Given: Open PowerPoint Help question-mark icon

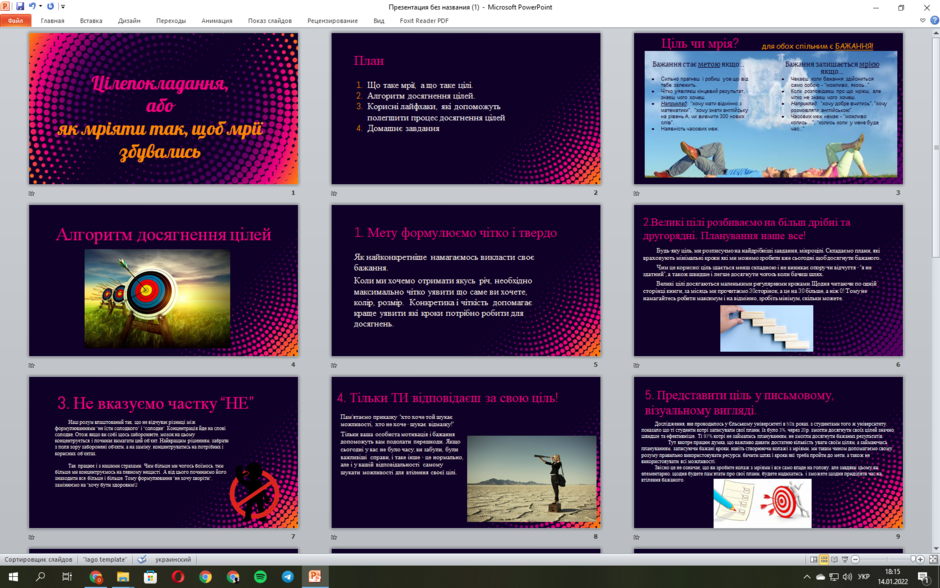Looking at the screenshot, I should click(x=934, y=20).
